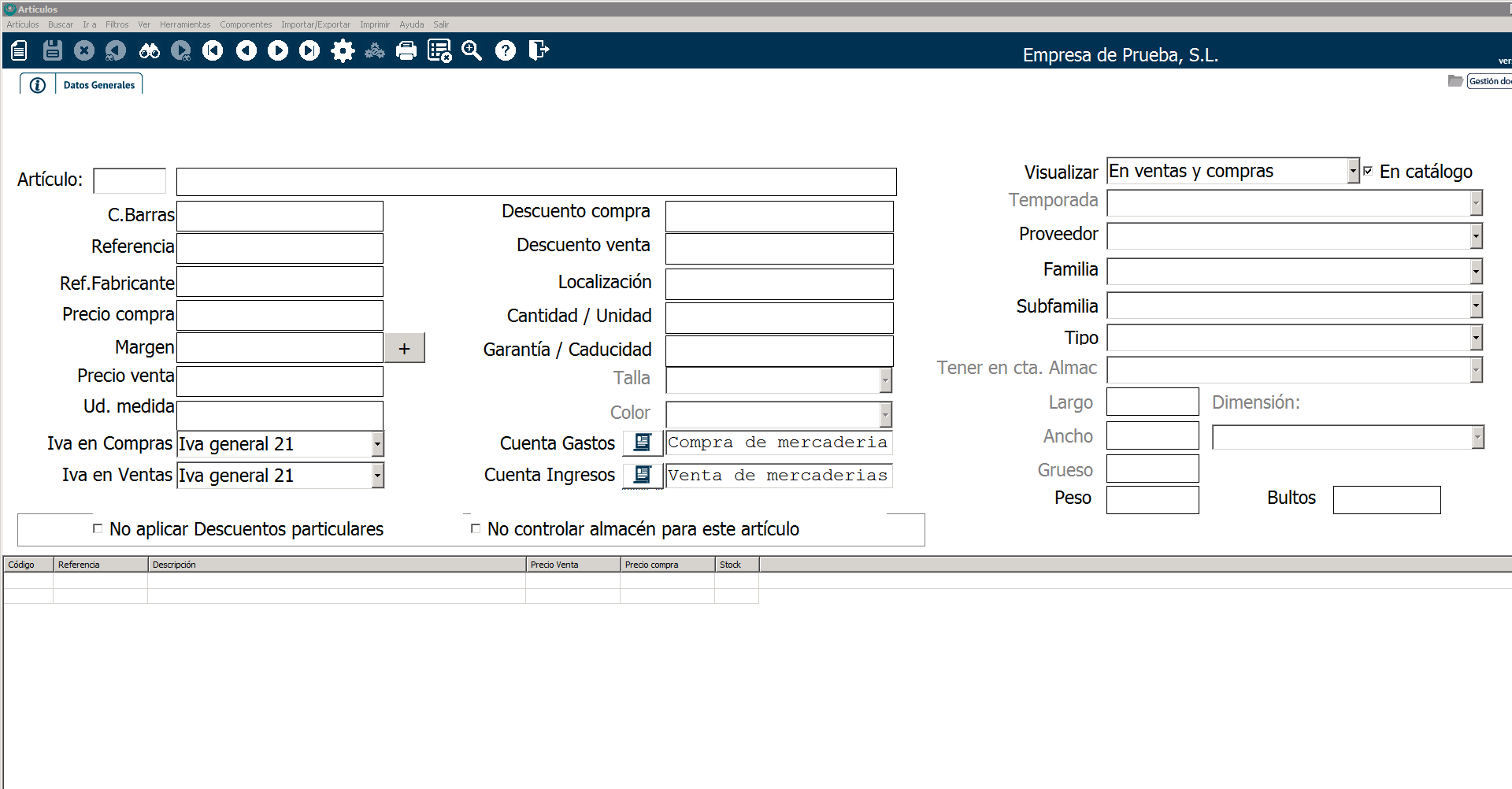The image size is (1512, 789).
Task: Open help with the question mark icon
Action: coord(505,51)
